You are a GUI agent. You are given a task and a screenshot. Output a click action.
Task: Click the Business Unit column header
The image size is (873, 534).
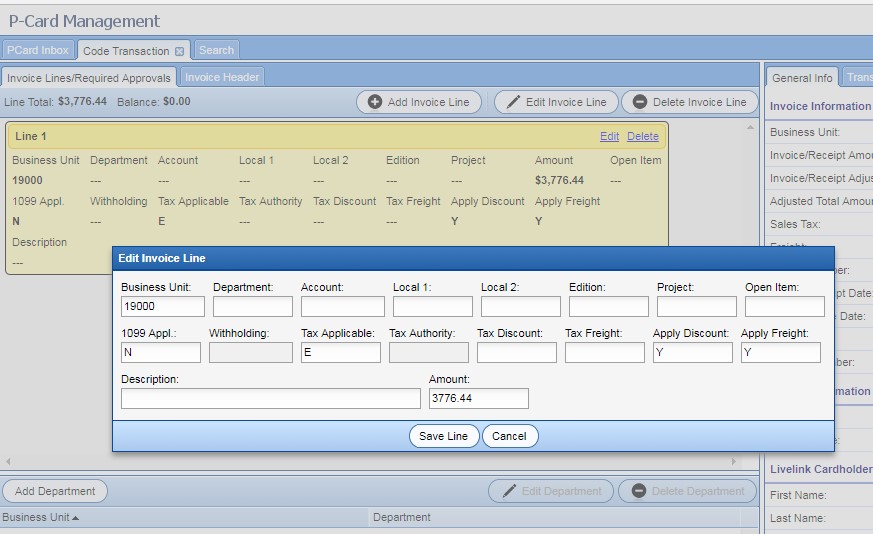pos(184,518)
